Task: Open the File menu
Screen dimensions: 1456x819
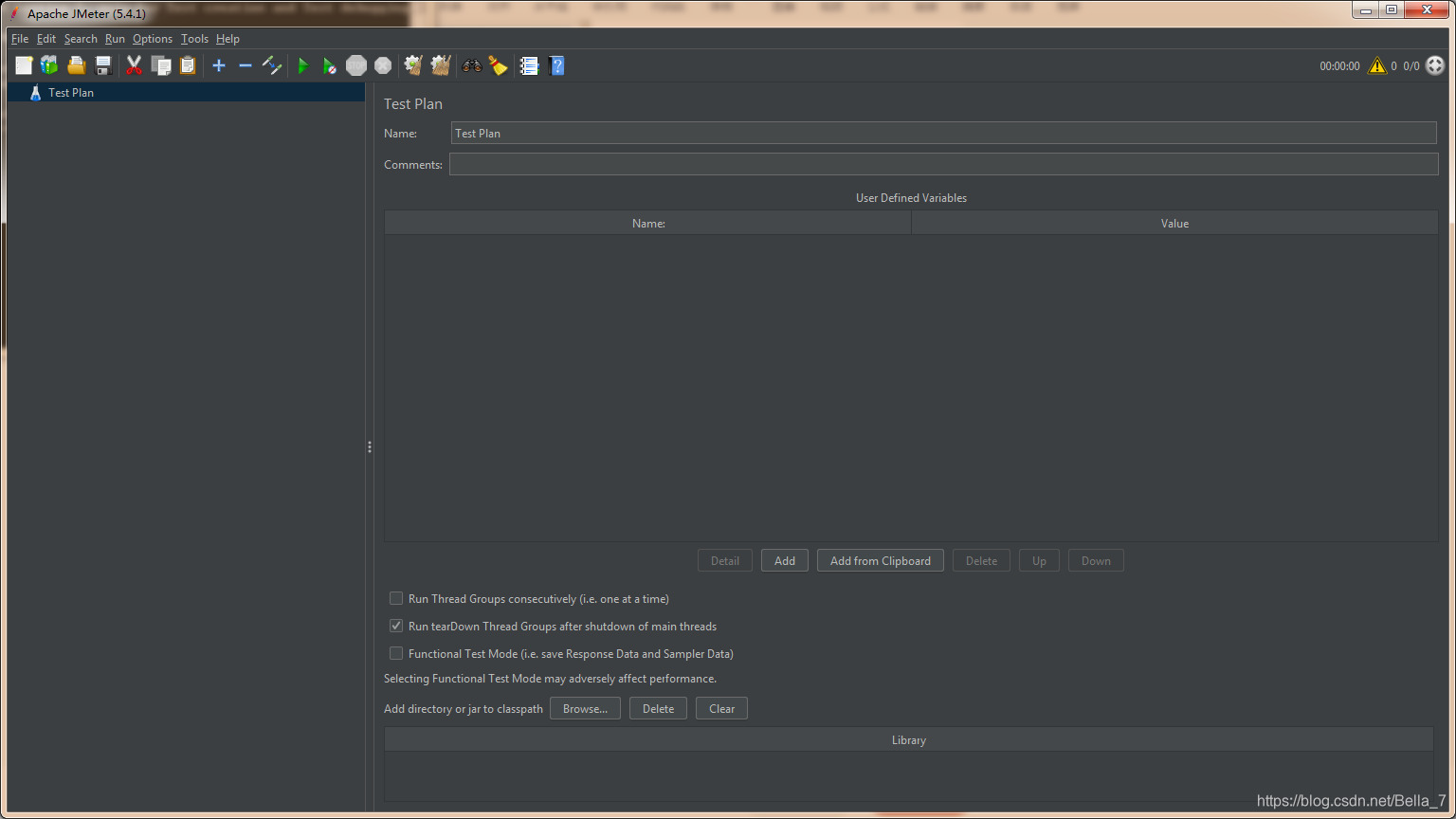Action: pos(20,39)
